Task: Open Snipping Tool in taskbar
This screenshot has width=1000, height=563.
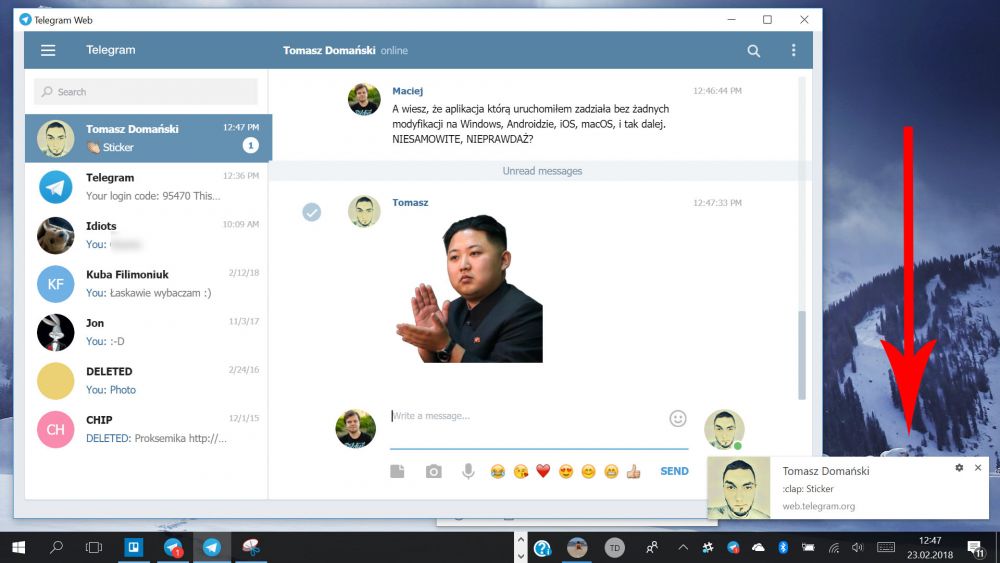Action: click(251, 547)
